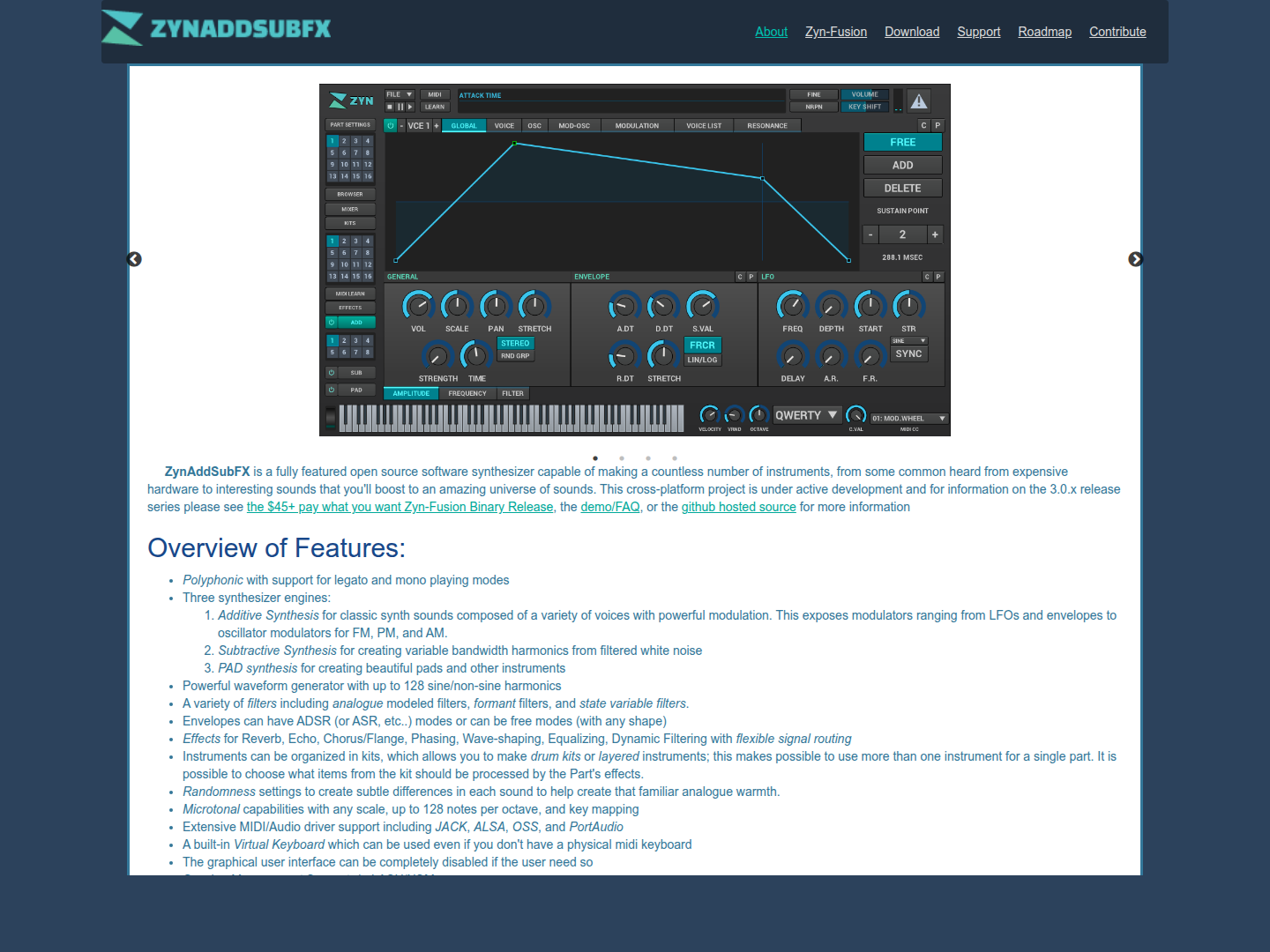Click the LFO panel copy C icon
Image resolution: width=1270 pixels, height=952 pixels.
pyautogui.click(x=927, y=277)
